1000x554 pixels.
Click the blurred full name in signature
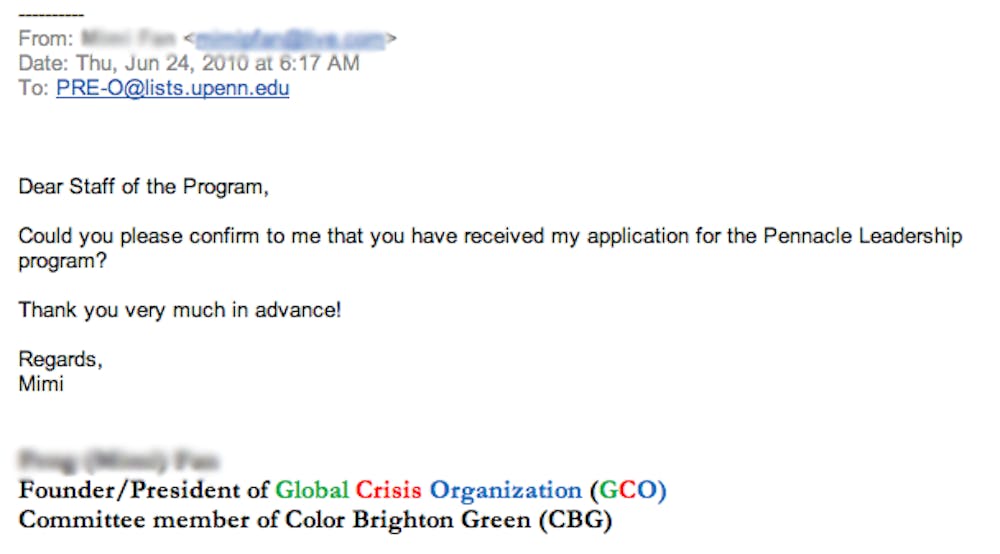pos(119,462)
